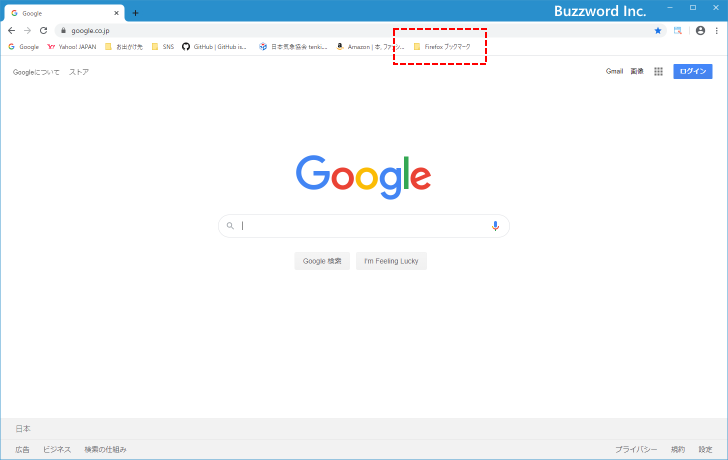728x460 pixels.
Task: Reload the page with the refresh icon
Action: [44, 31]
